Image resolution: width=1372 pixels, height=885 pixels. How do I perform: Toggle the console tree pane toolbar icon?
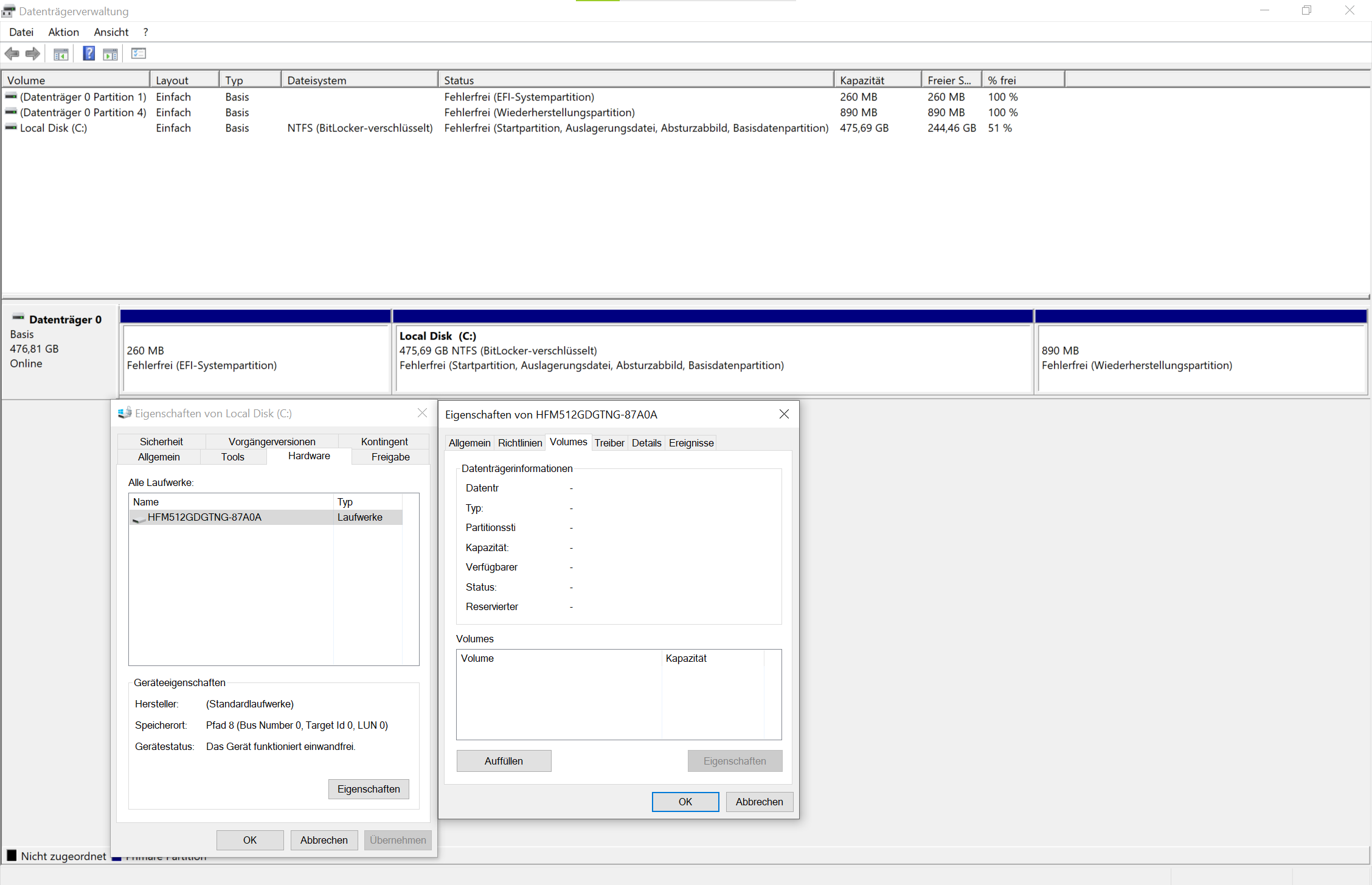(x=61, y=54)
